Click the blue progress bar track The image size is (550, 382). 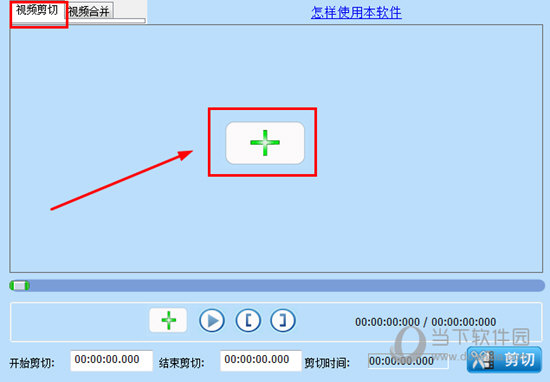tap(277, 286)
